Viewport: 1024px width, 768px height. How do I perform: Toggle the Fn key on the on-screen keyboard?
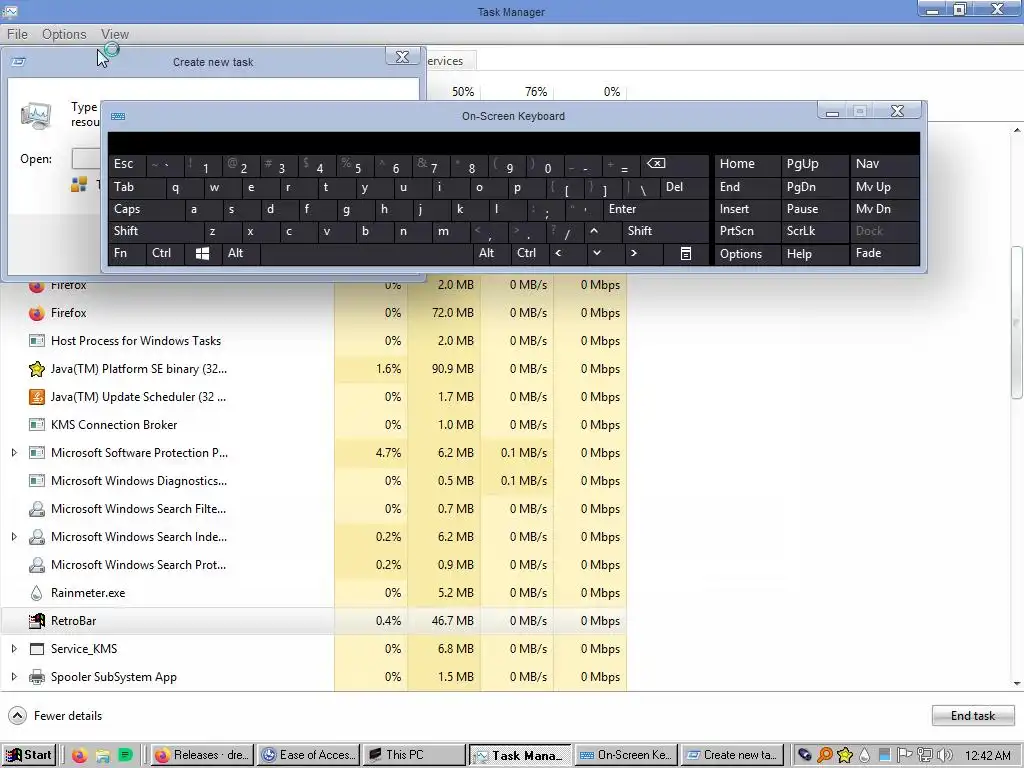pos(127,253)
